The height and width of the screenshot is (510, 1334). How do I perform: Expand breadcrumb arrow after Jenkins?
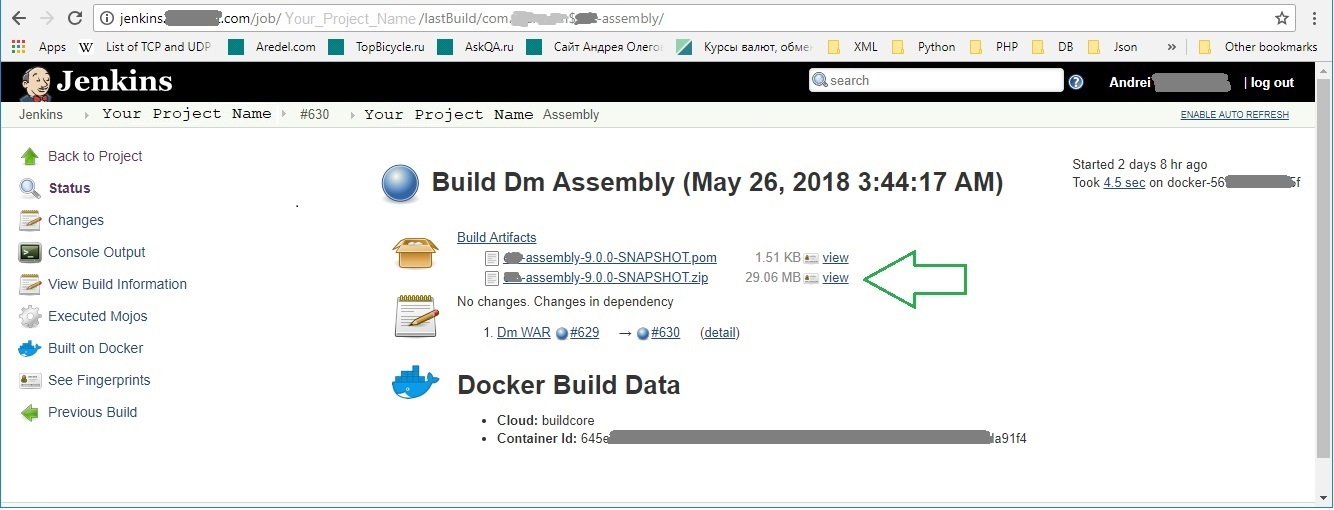tap(84, 115)
